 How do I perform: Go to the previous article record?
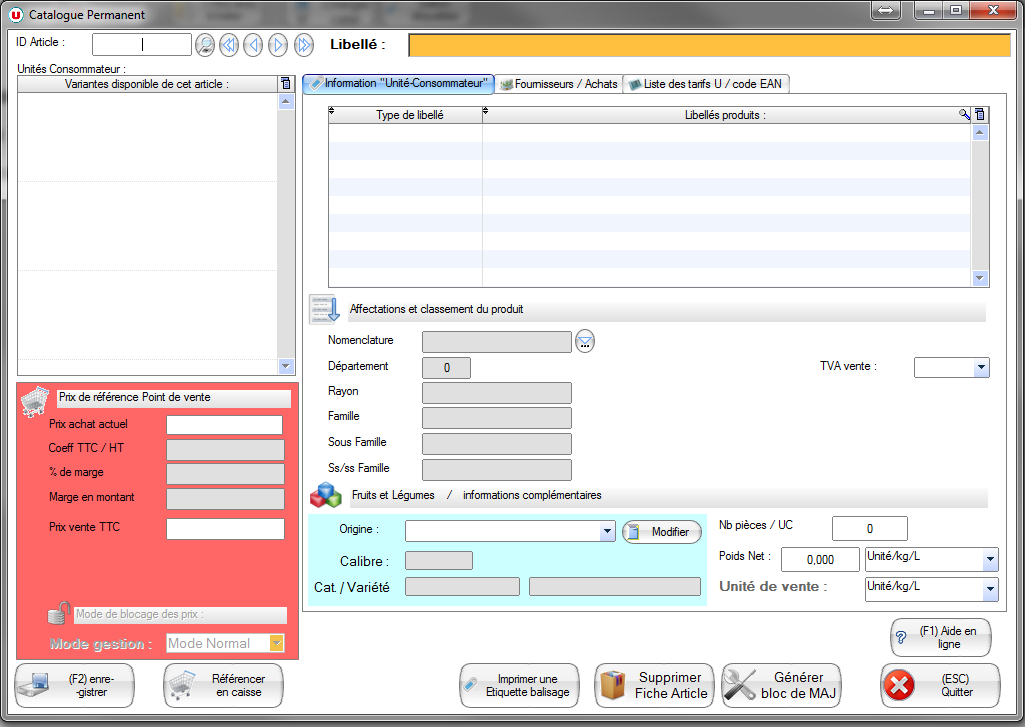point(254,45)
